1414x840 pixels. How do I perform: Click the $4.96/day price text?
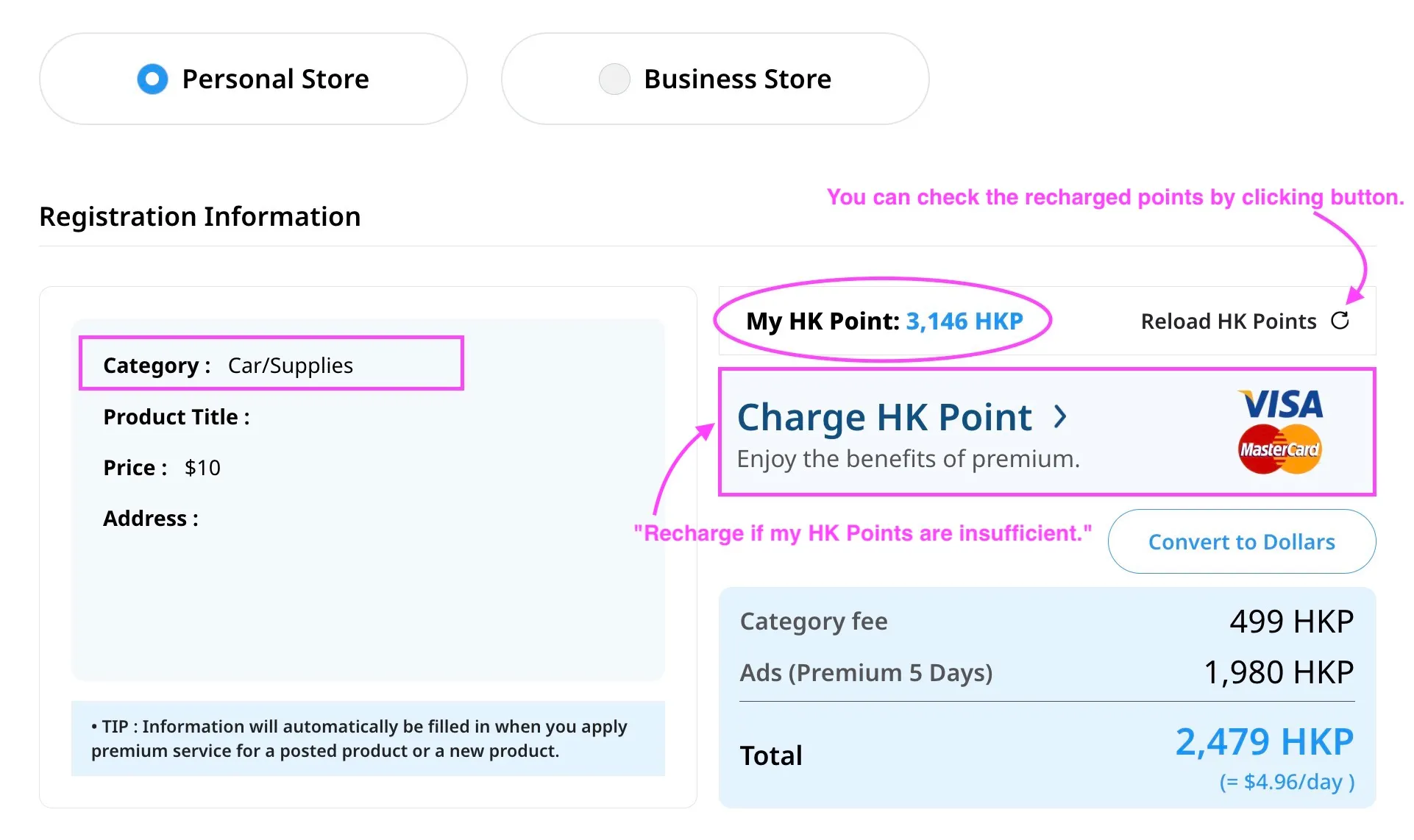[x=1287, y=782]
